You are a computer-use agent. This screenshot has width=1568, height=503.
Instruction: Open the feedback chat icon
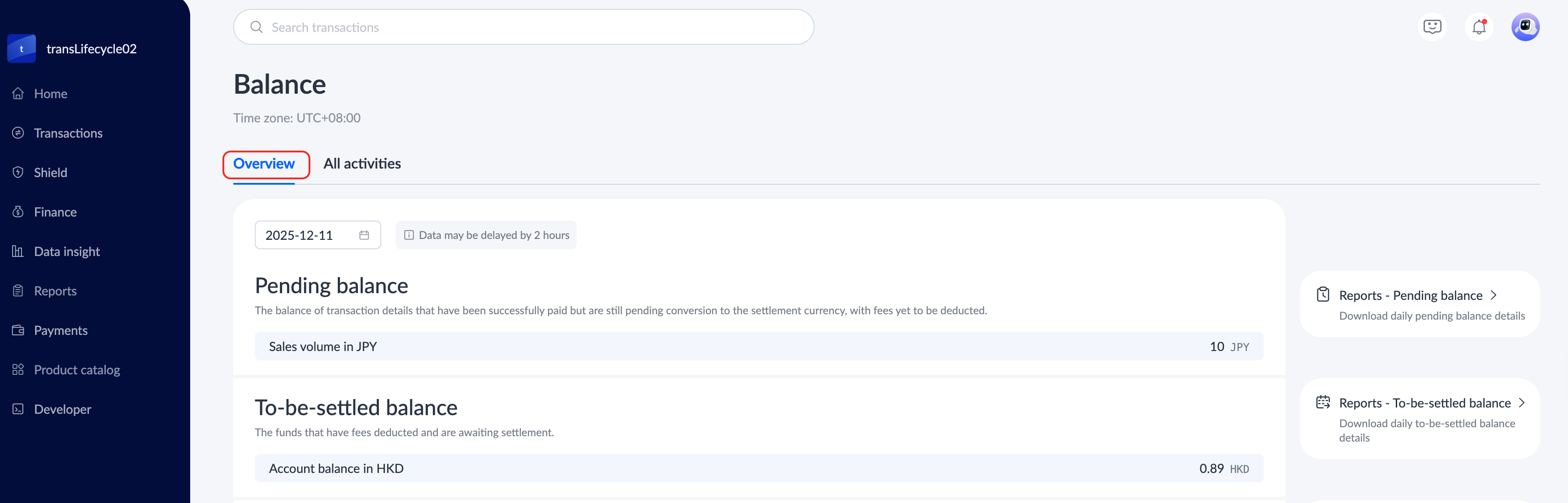(1432, 27)
